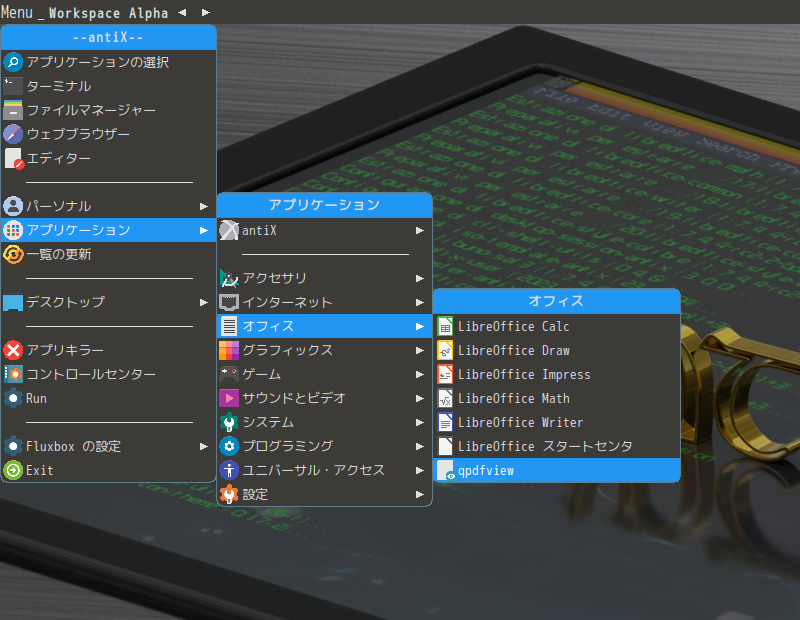Click the text LibreOffice Impress

pos(524,375)
